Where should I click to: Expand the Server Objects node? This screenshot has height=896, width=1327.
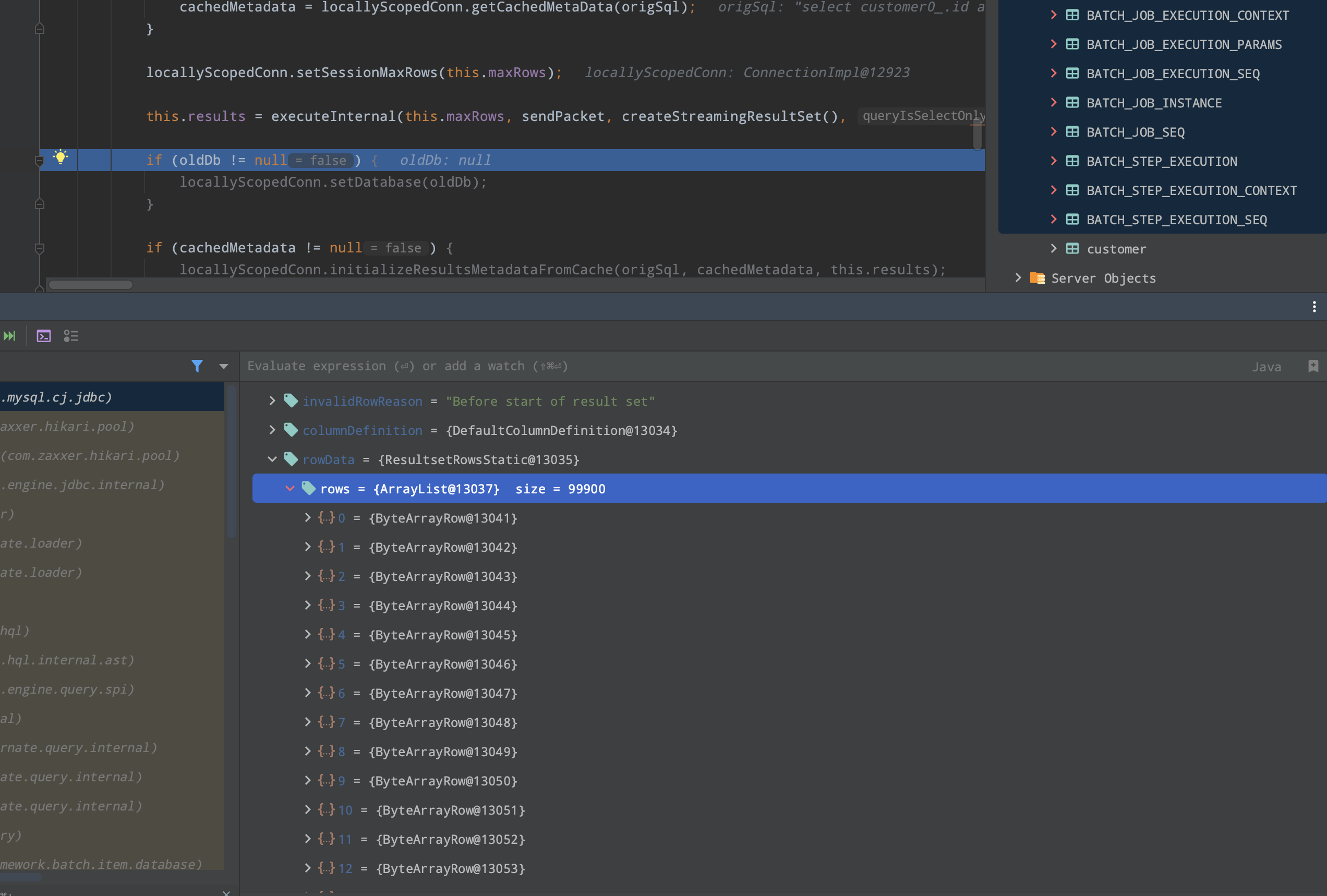tap(1018, 277)
